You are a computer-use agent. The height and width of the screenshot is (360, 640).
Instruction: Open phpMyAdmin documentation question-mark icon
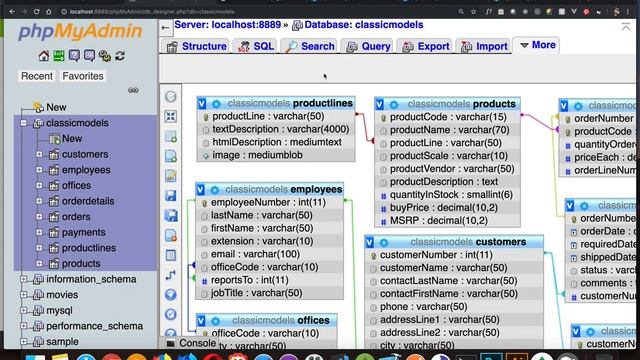(x=74, y=56)
